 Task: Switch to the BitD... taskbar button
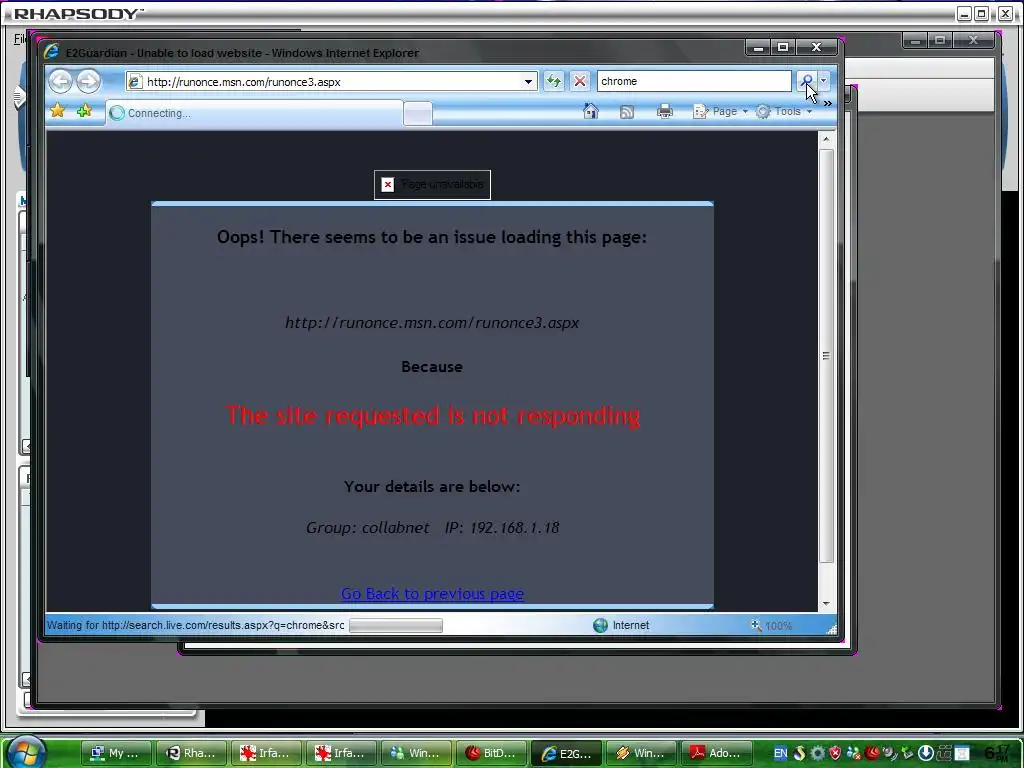pos(492,753)
